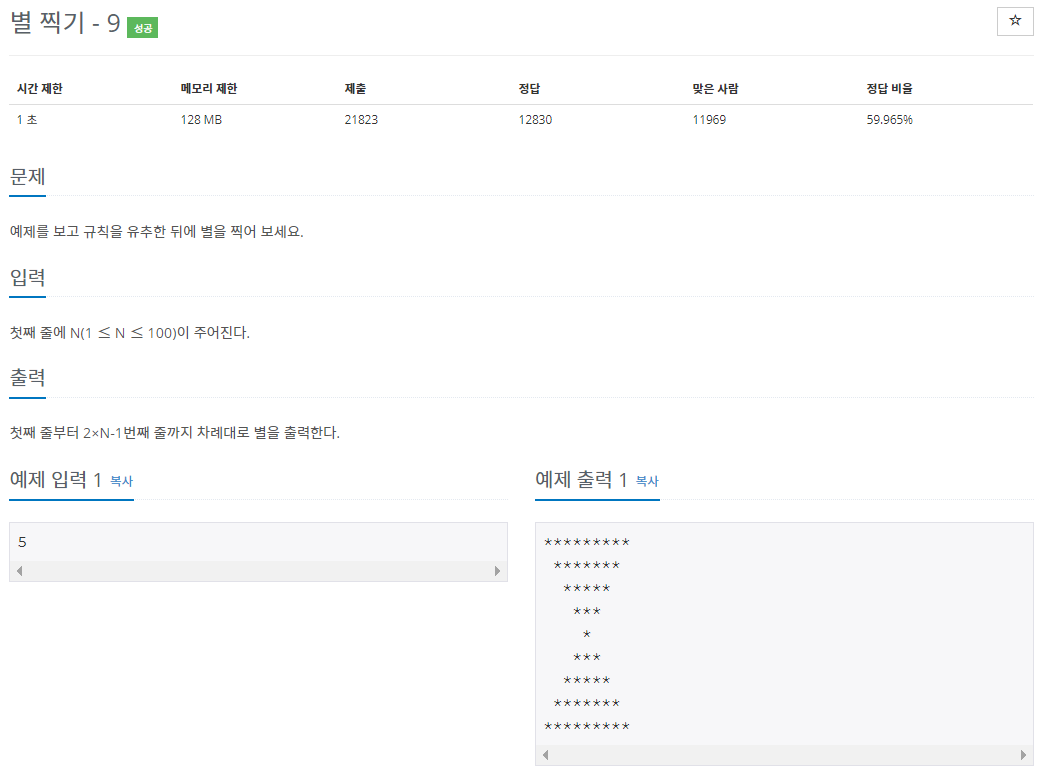Click the 제출 column header

pyautogui.click(x=355, y=88)
